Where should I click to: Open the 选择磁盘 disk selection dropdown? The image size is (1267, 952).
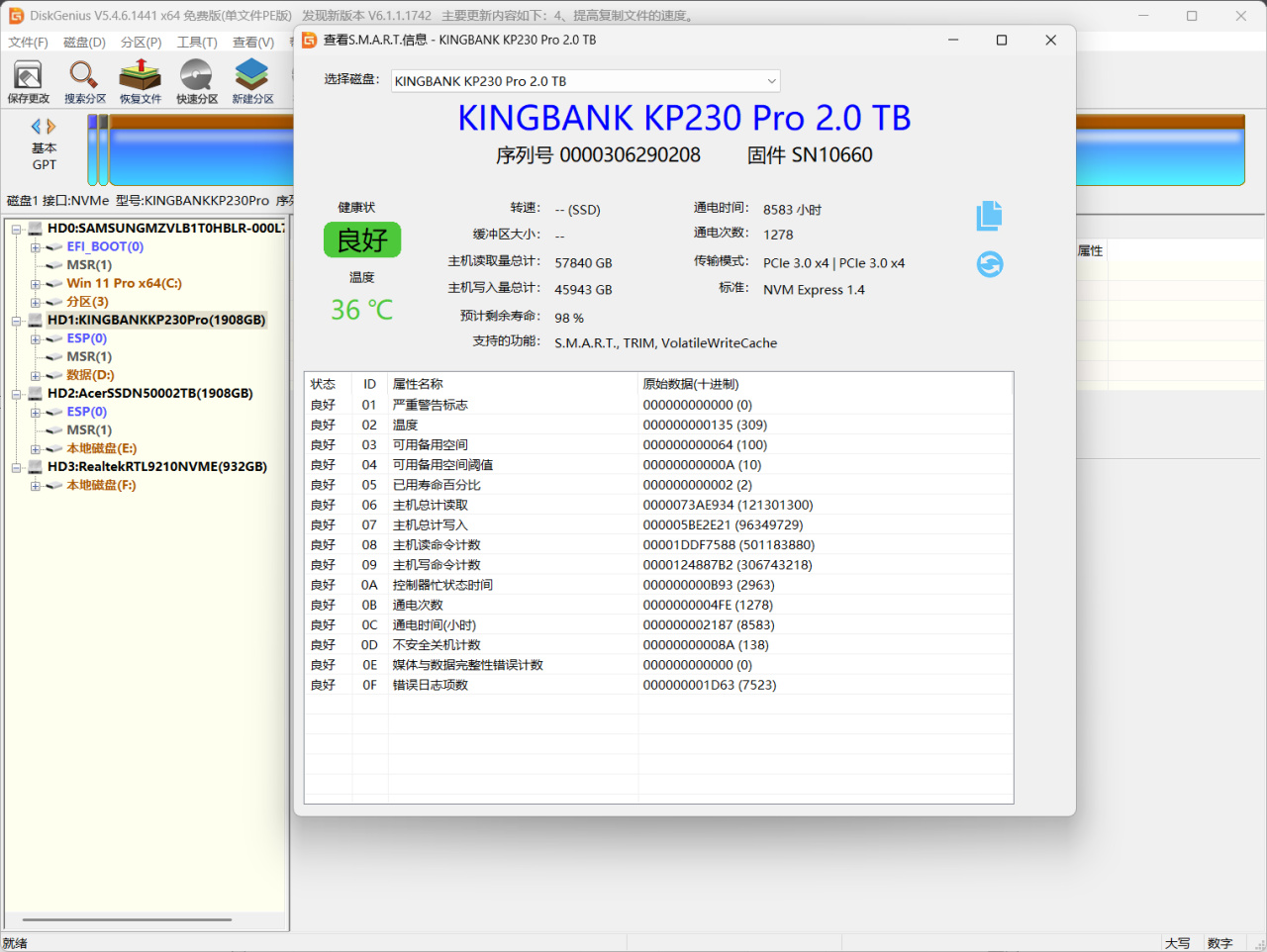click(x=586, y=81)
